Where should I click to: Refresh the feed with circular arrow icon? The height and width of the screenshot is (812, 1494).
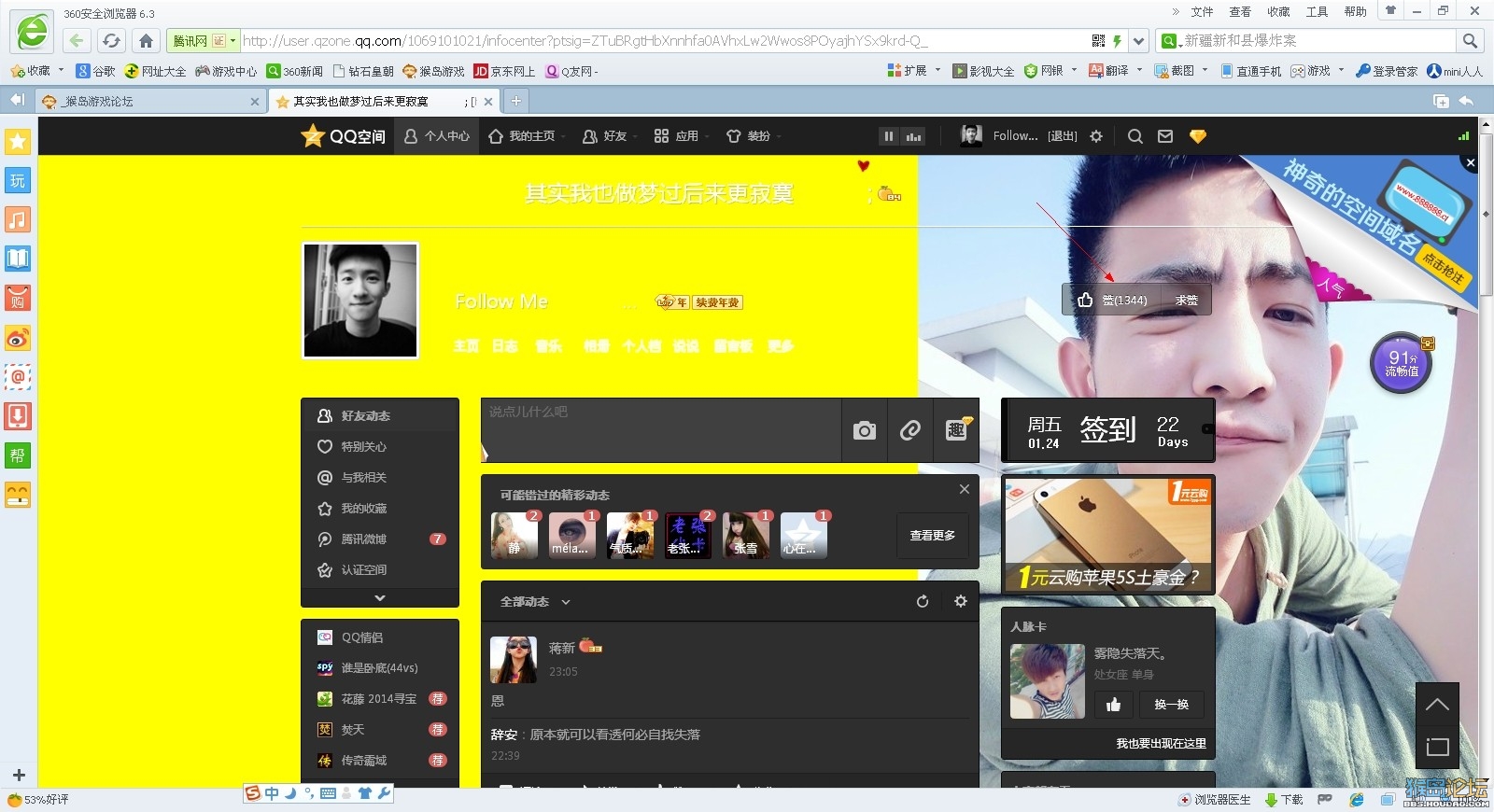(923, 601)
